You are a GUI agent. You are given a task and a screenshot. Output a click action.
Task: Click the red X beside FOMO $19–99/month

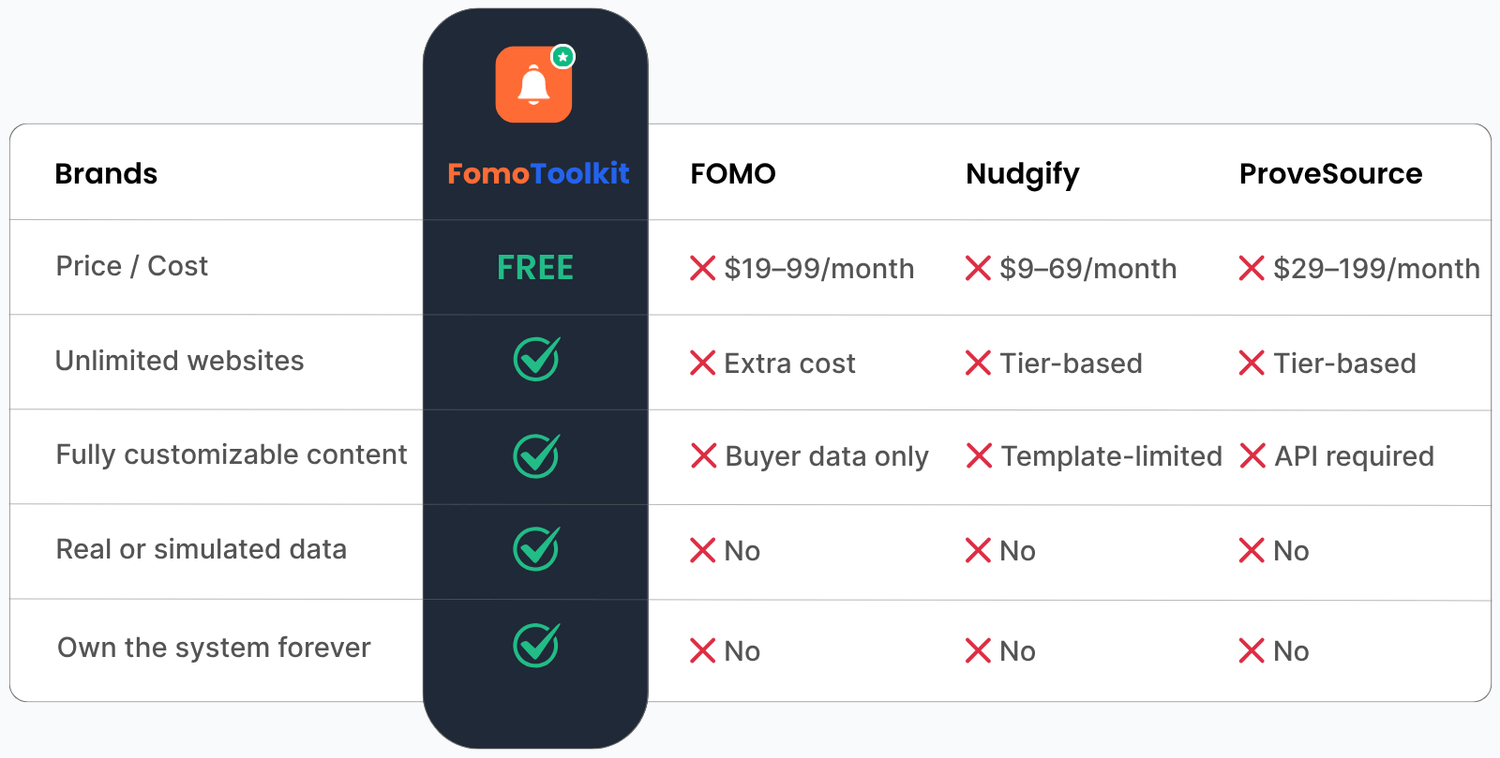point(703,268)
